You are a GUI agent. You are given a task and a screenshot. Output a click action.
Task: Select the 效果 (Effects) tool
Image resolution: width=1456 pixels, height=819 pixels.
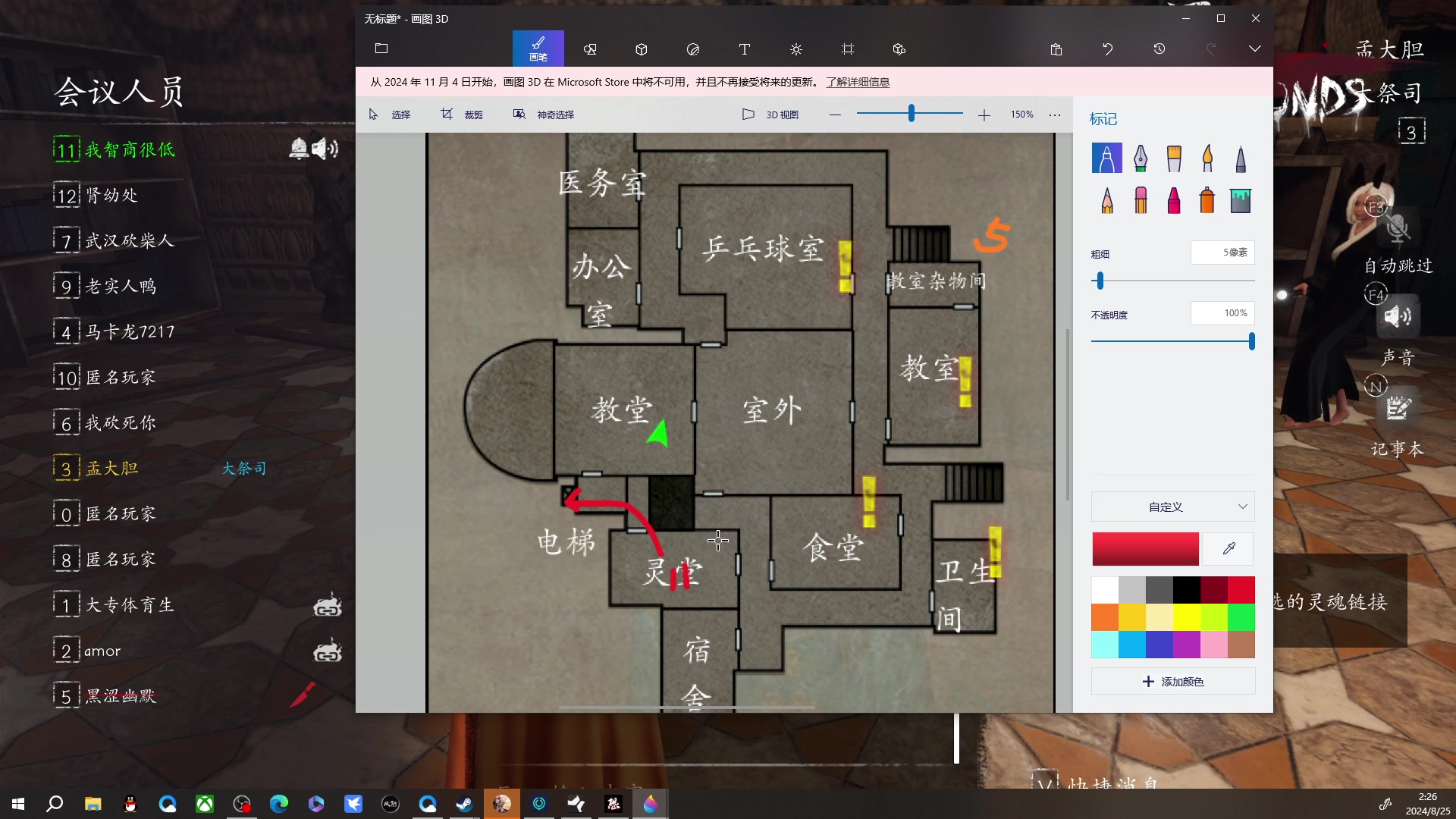point(796,48)
